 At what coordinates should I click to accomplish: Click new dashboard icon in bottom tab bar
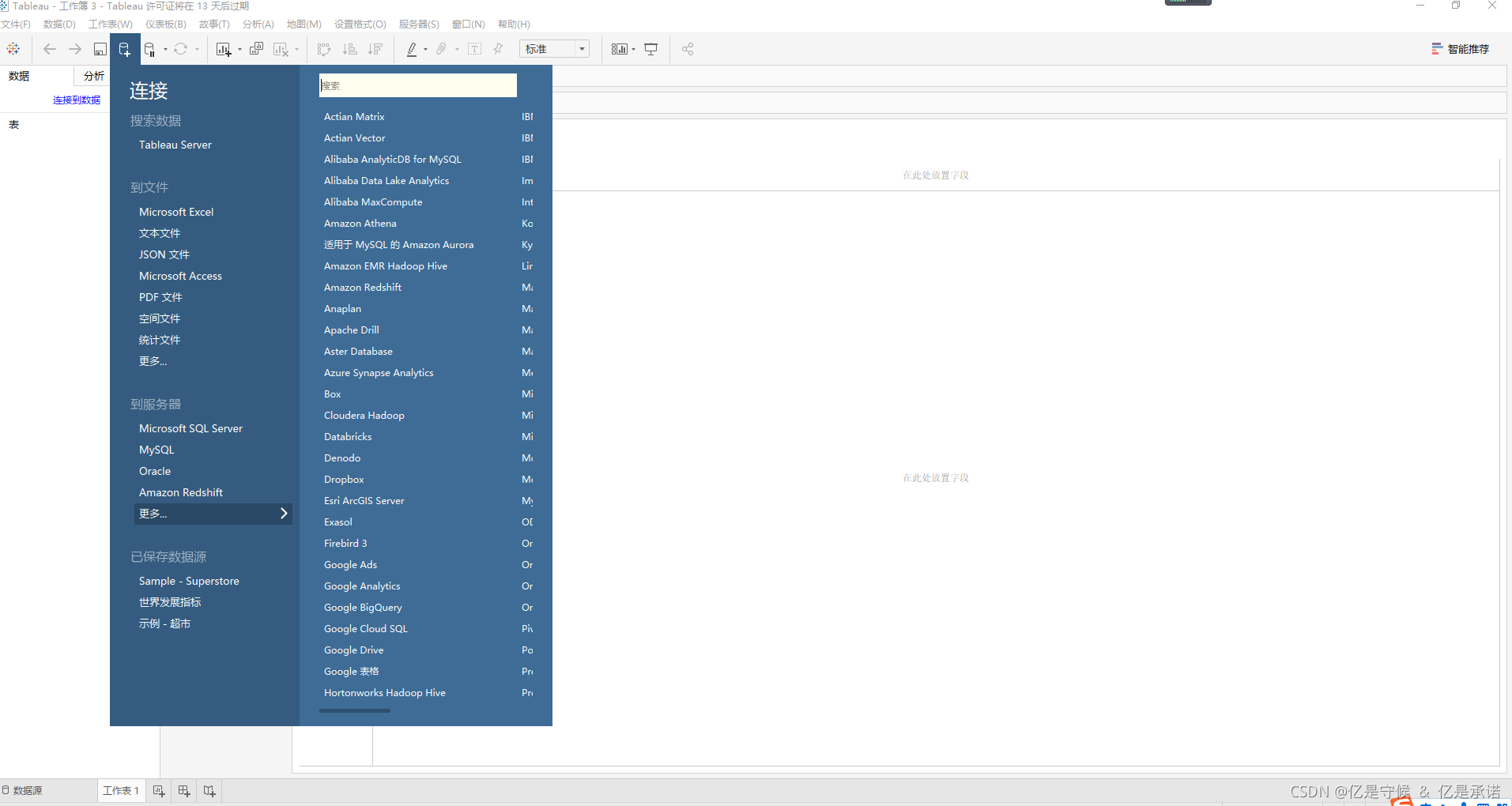click(x=184, y=791)
